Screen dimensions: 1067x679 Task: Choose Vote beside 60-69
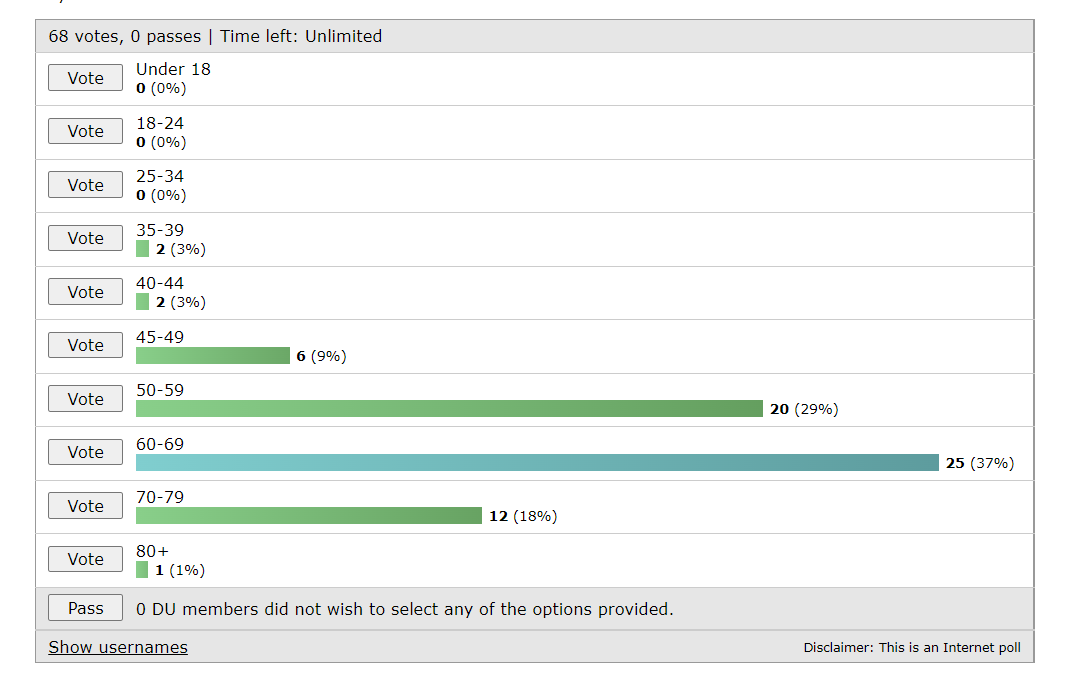click(85, 452)
